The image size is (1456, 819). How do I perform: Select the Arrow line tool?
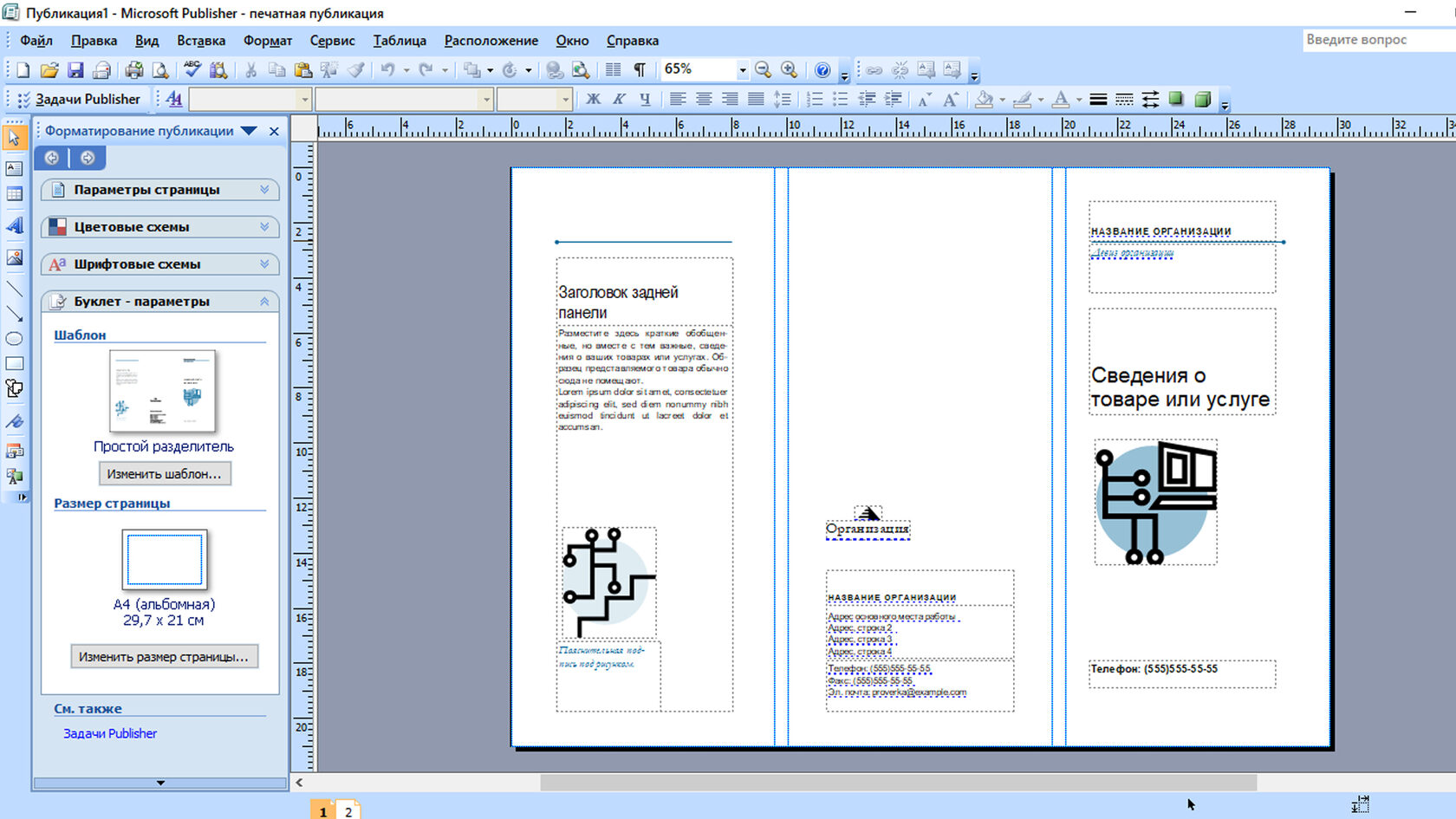15,314
